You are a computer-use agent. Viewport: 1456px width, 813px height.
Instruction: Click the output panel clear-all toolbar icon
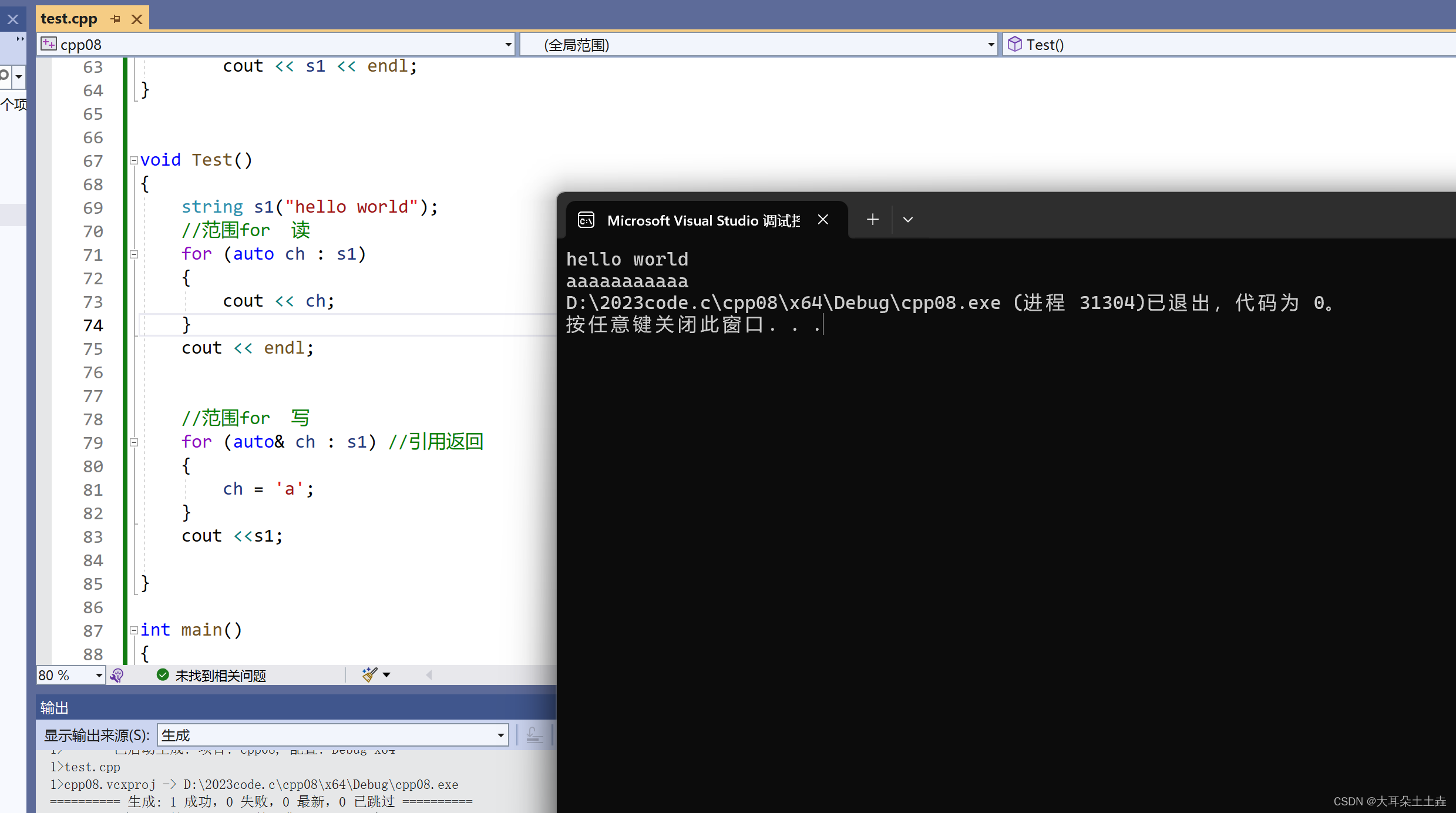click(x=534, y=735)
